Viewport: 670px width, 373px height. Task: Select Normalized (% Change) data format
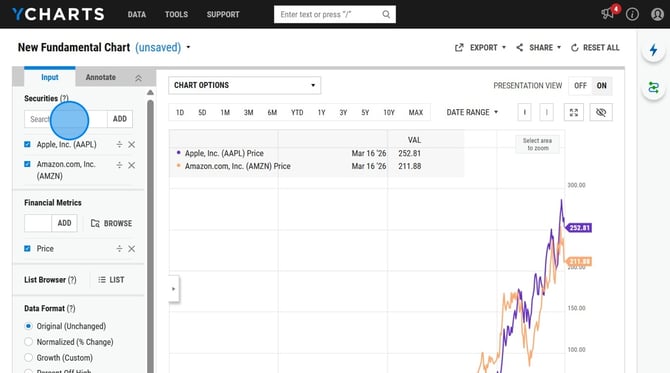coord(28,342)
